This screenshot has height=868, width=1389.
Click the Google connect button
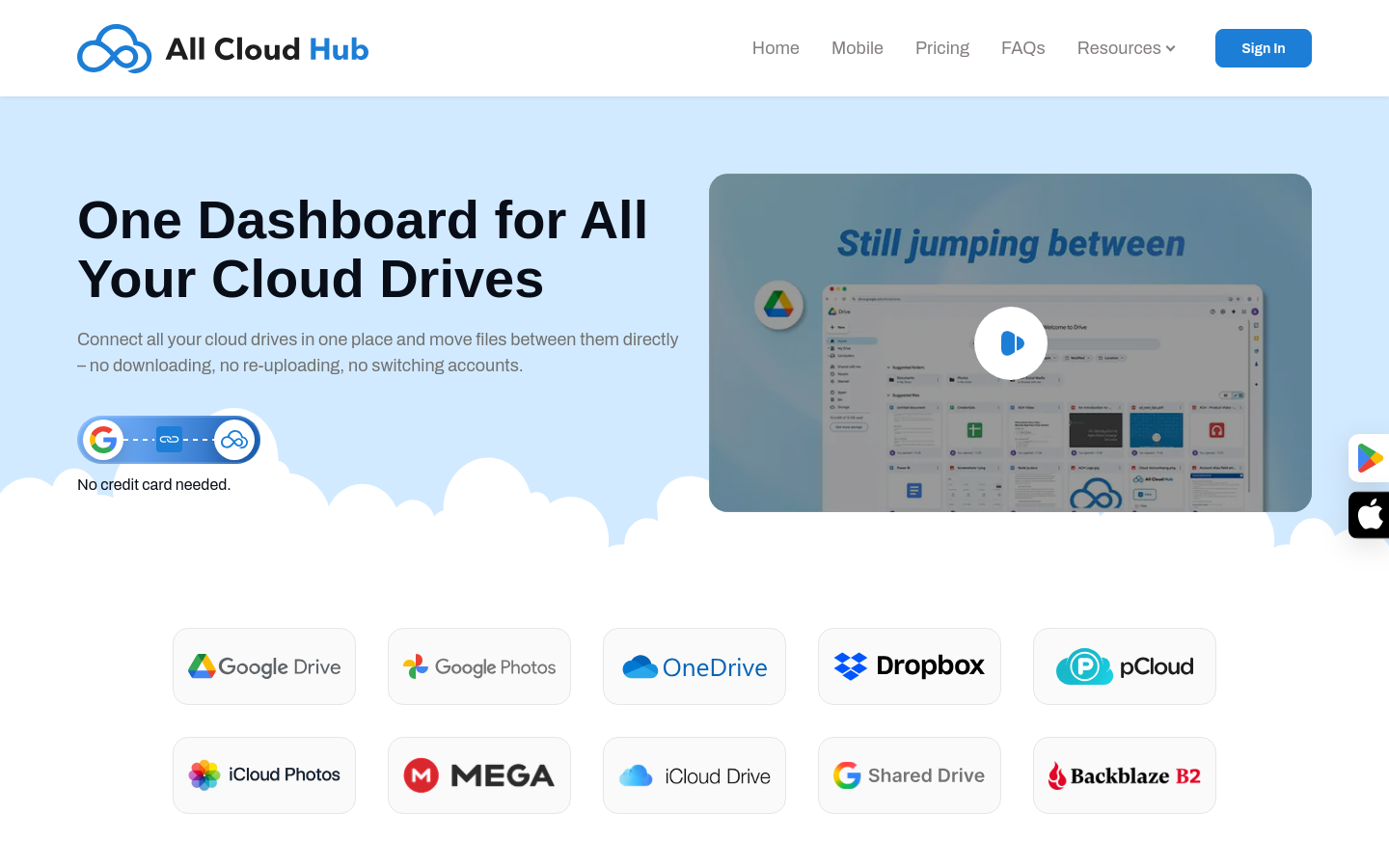point(169,440)
